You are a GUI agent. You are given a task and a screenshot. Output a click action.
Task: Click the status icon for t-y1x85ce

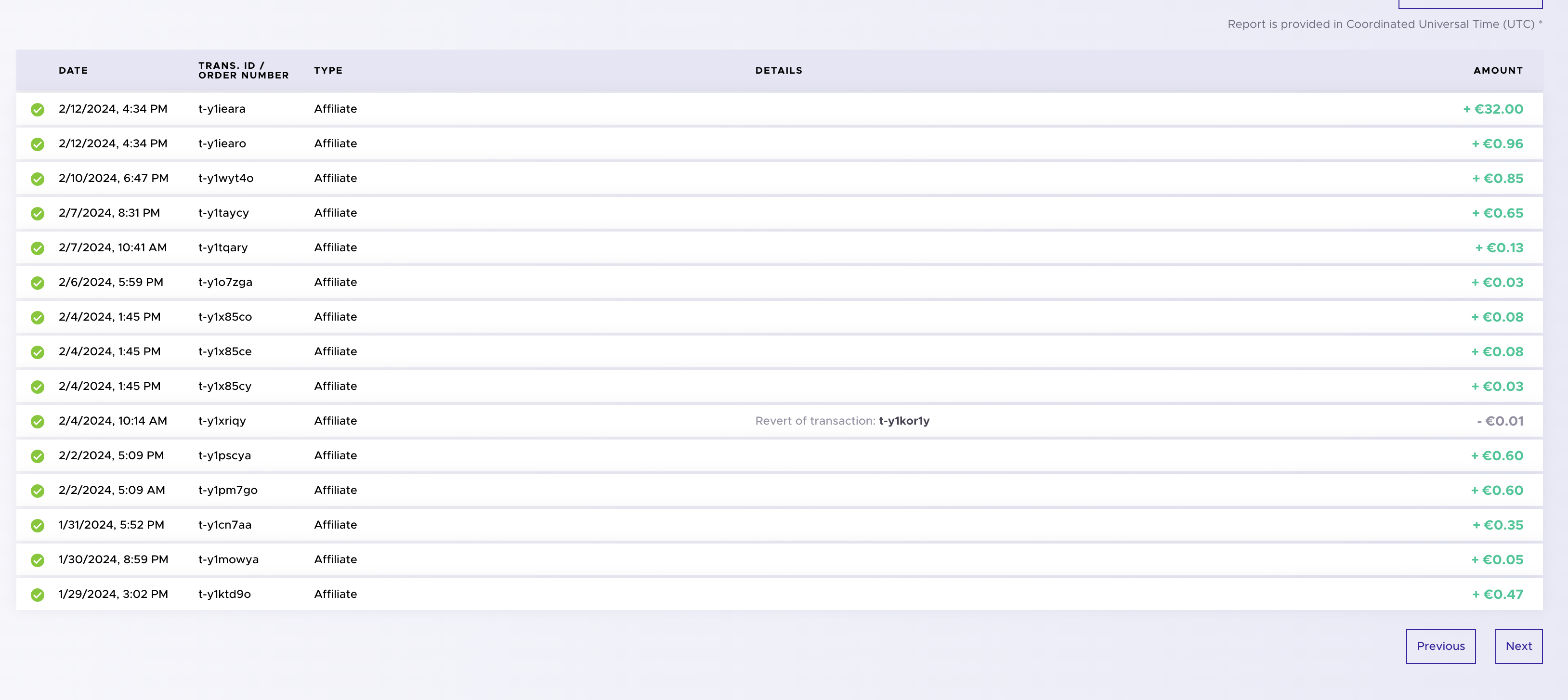(38, 352)
